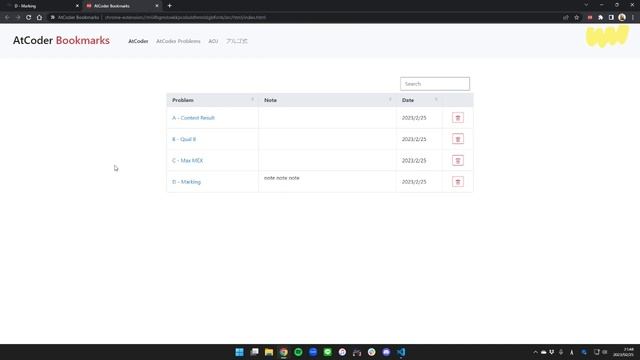Focus the Search input field
This screenshot has height=360, width=640.
tap(435, 84)
